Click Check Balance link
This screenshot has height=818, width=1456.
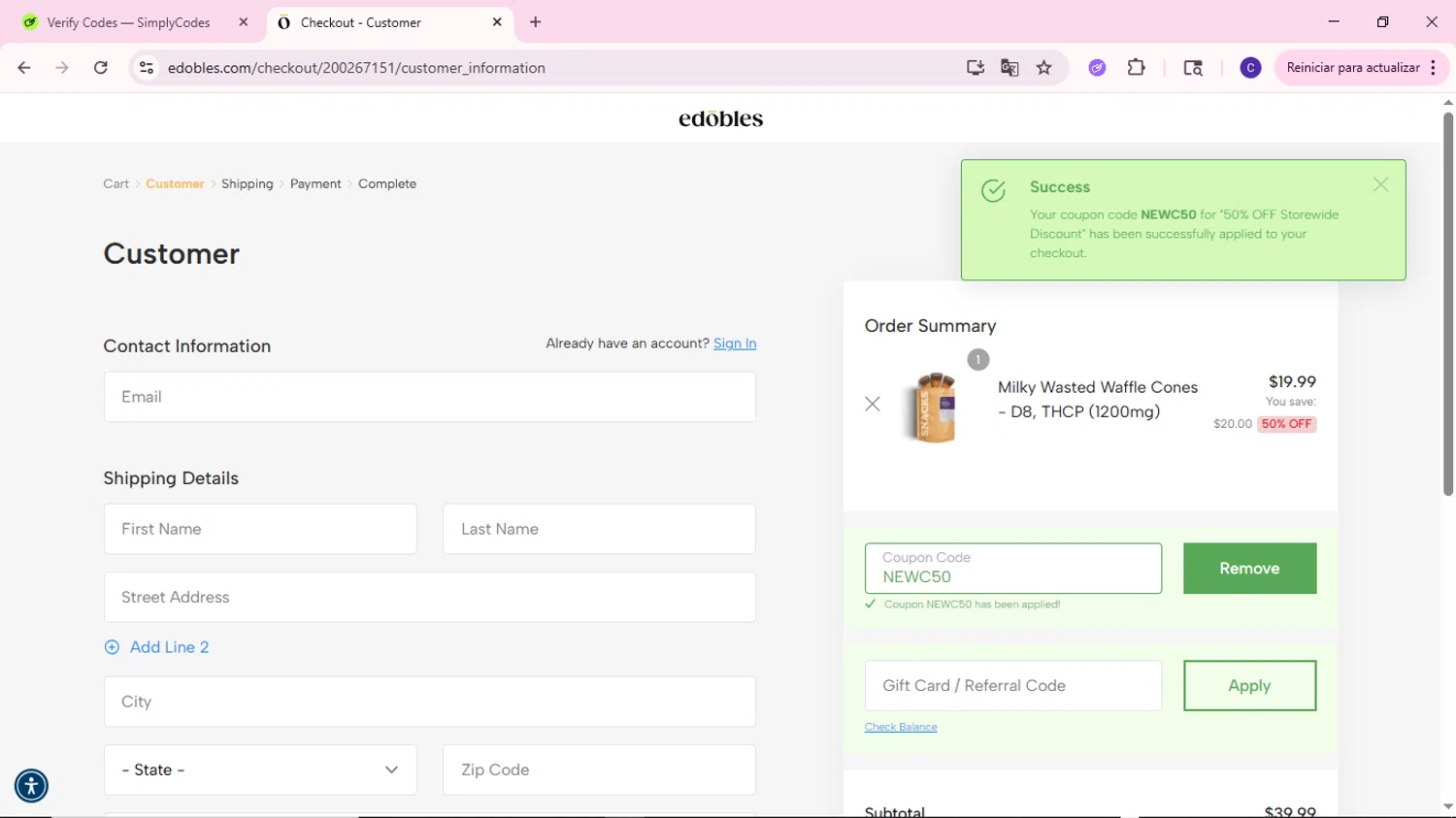(x=901, y=727)
